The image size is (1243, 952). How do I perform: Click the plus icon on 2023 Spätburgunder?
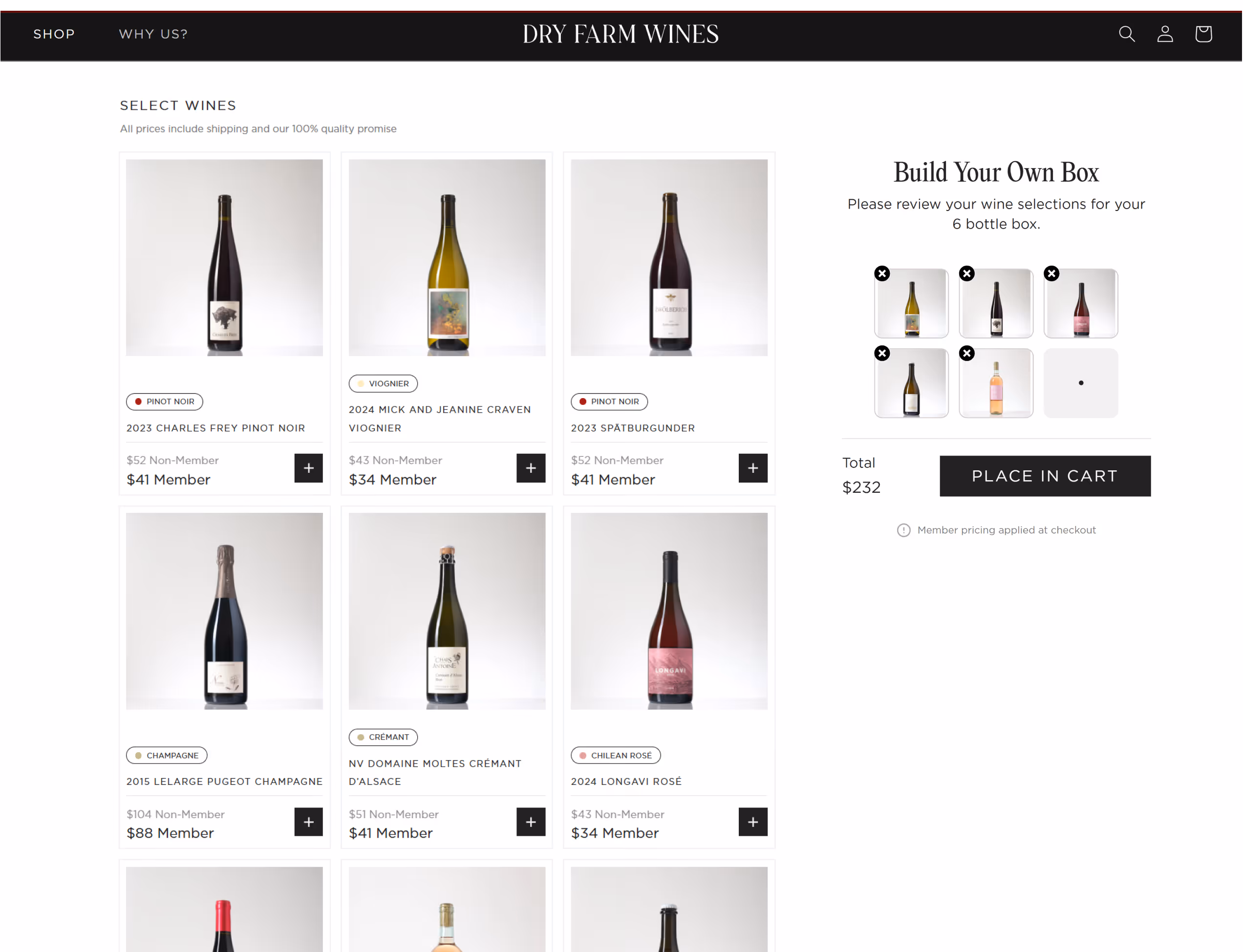753,468
